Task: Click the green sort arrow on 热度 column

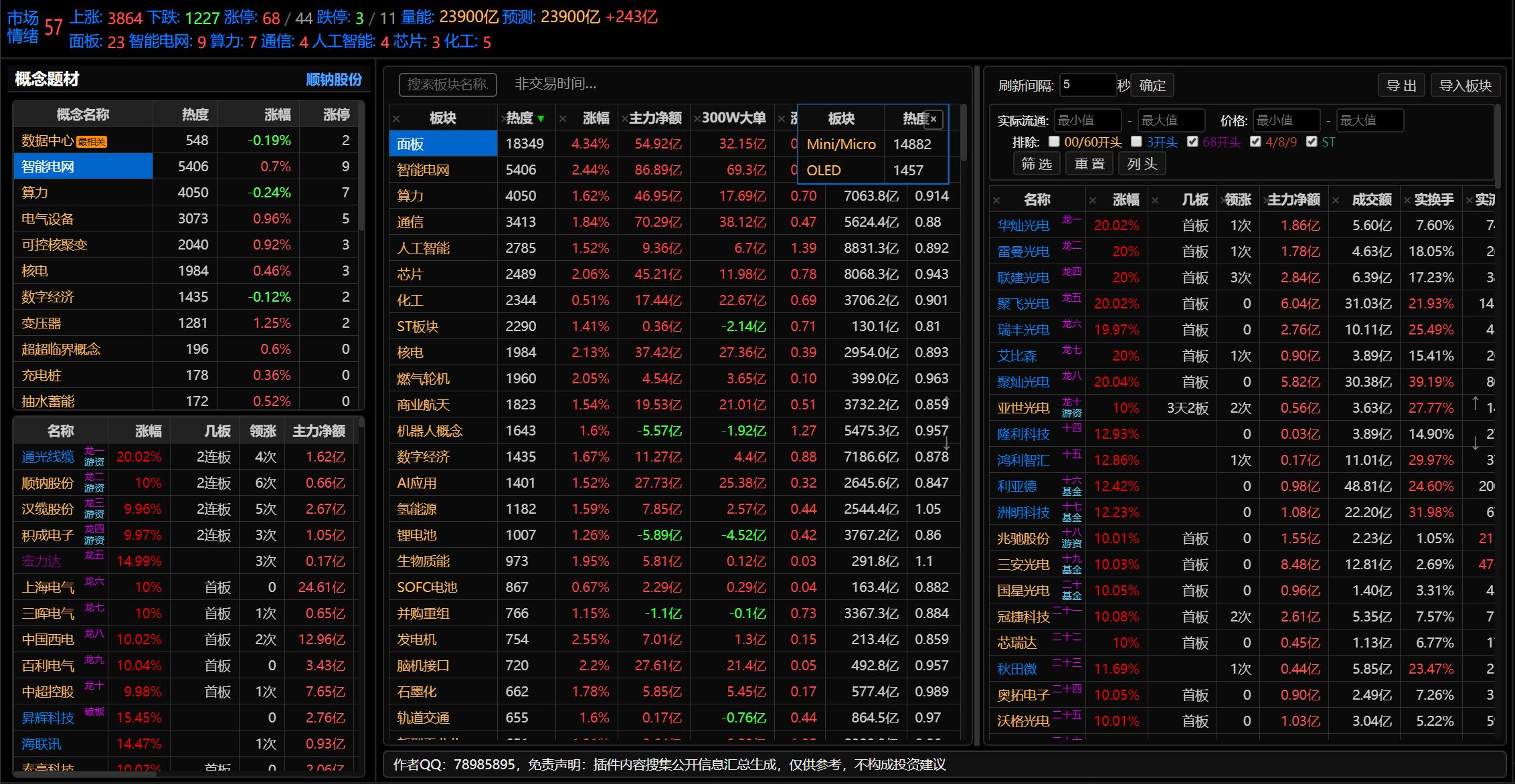Action: point(541,119)
